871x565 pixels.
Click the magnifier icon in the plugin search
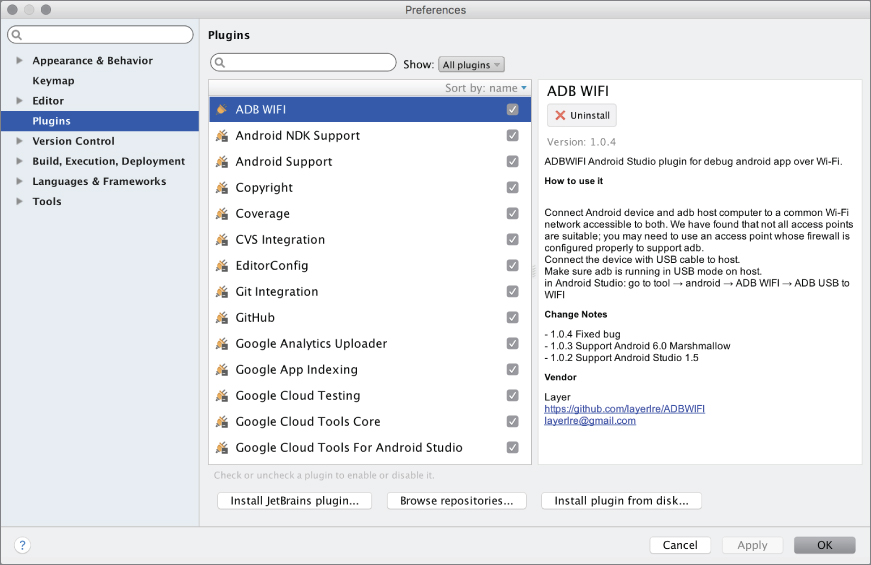[x=220, y=62]
